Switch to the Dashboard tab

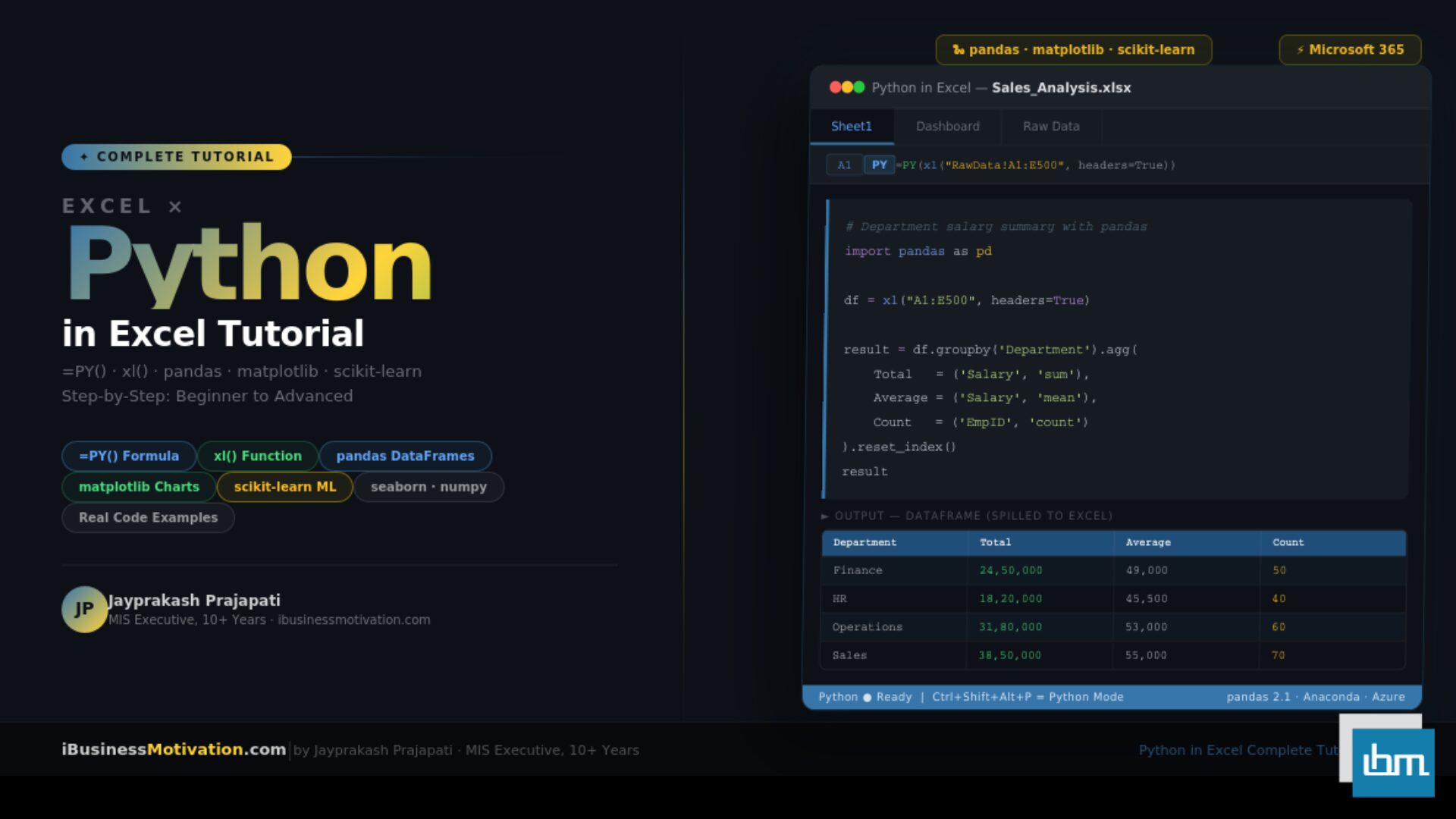(x=947, y=127)
